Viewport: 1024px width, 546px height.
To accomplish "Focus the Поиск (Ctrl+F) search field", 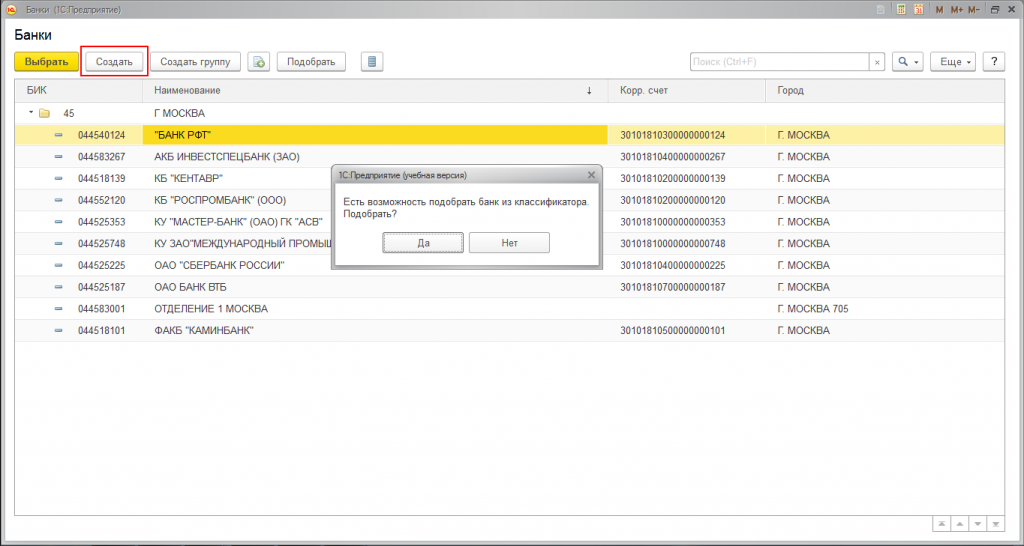I will point(779,62).
